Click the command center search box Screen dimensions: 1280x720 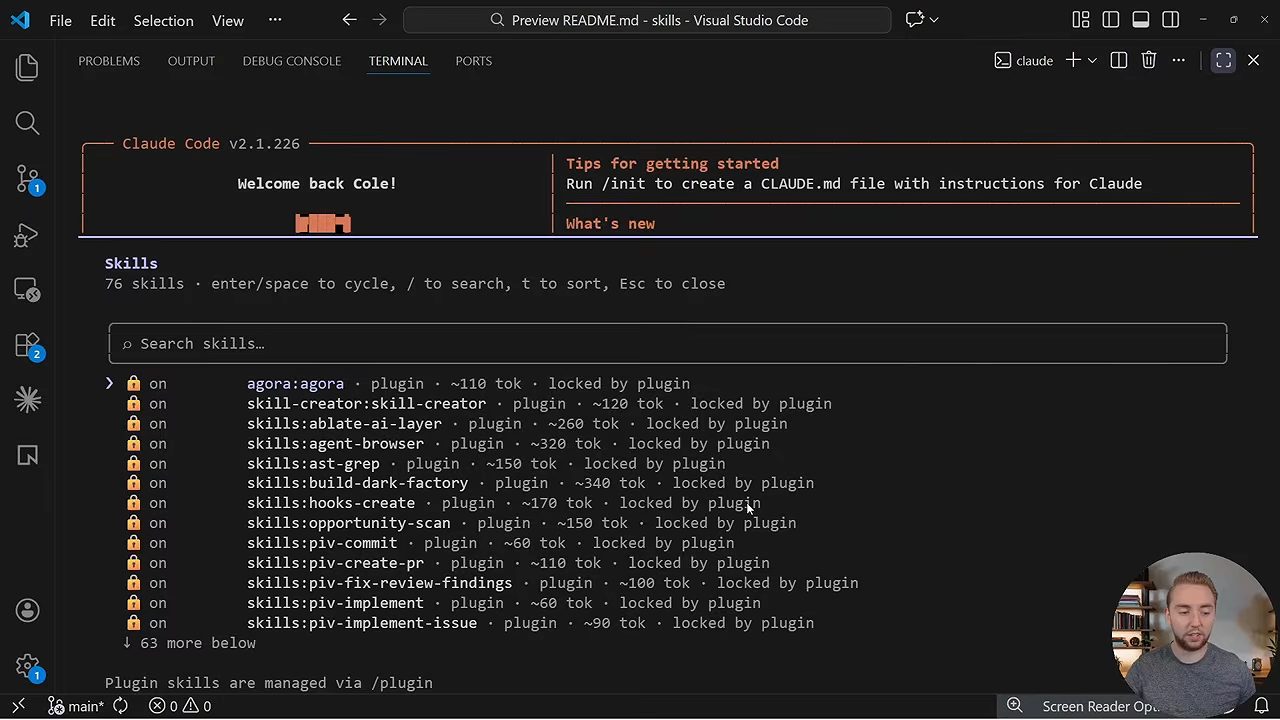(x=647, y=20)
